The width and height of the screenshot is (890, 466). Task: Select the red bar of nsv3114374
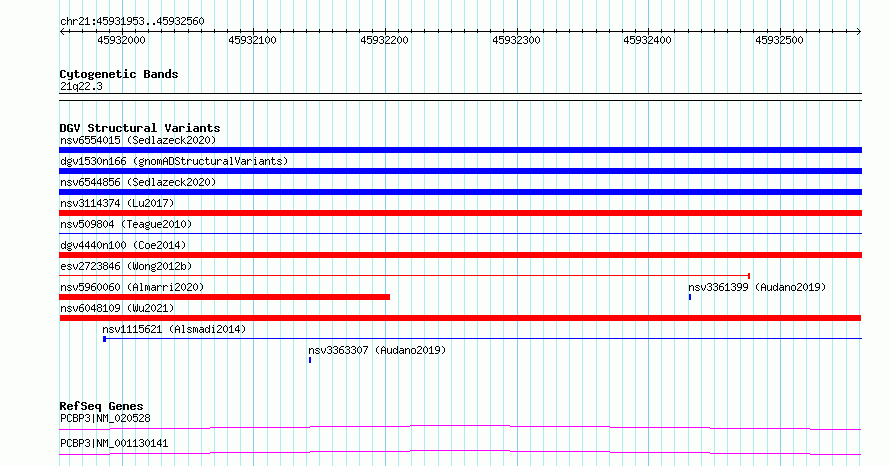[x=460, y=213]
